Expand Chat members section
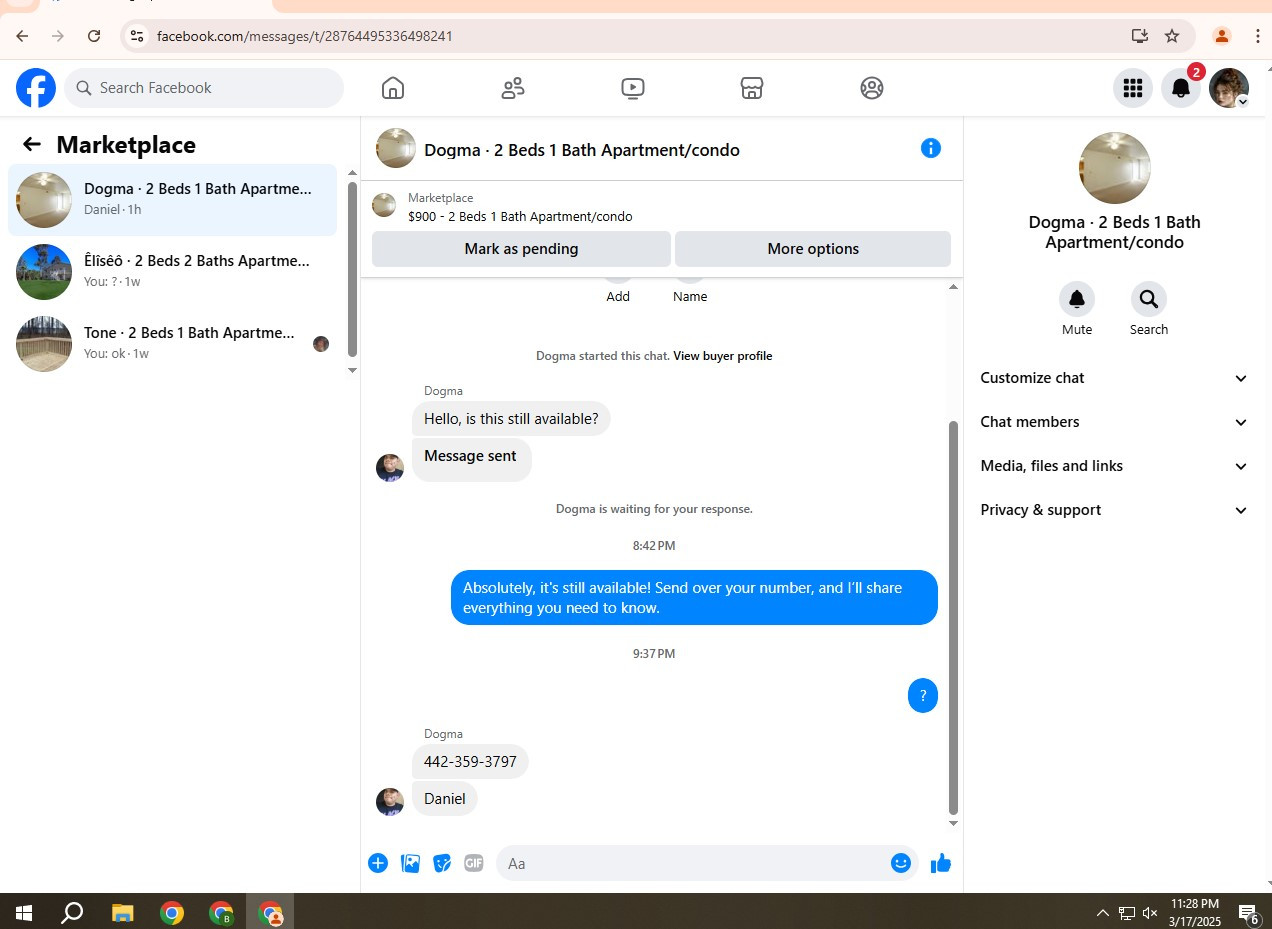The image size is (1272, 929). (1114, 422)
